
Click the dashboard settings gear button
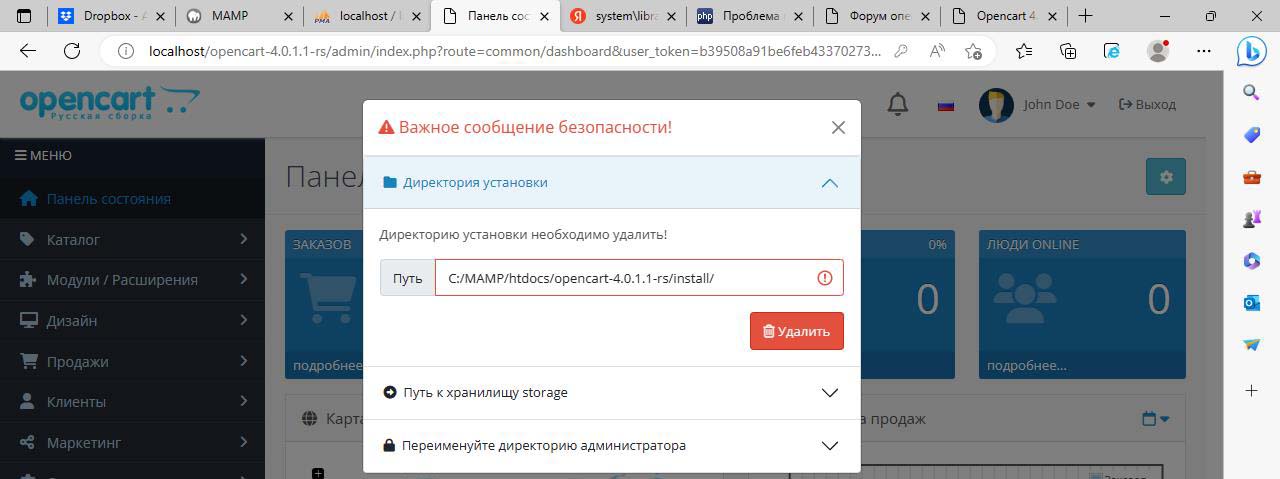click(1165, 177)
